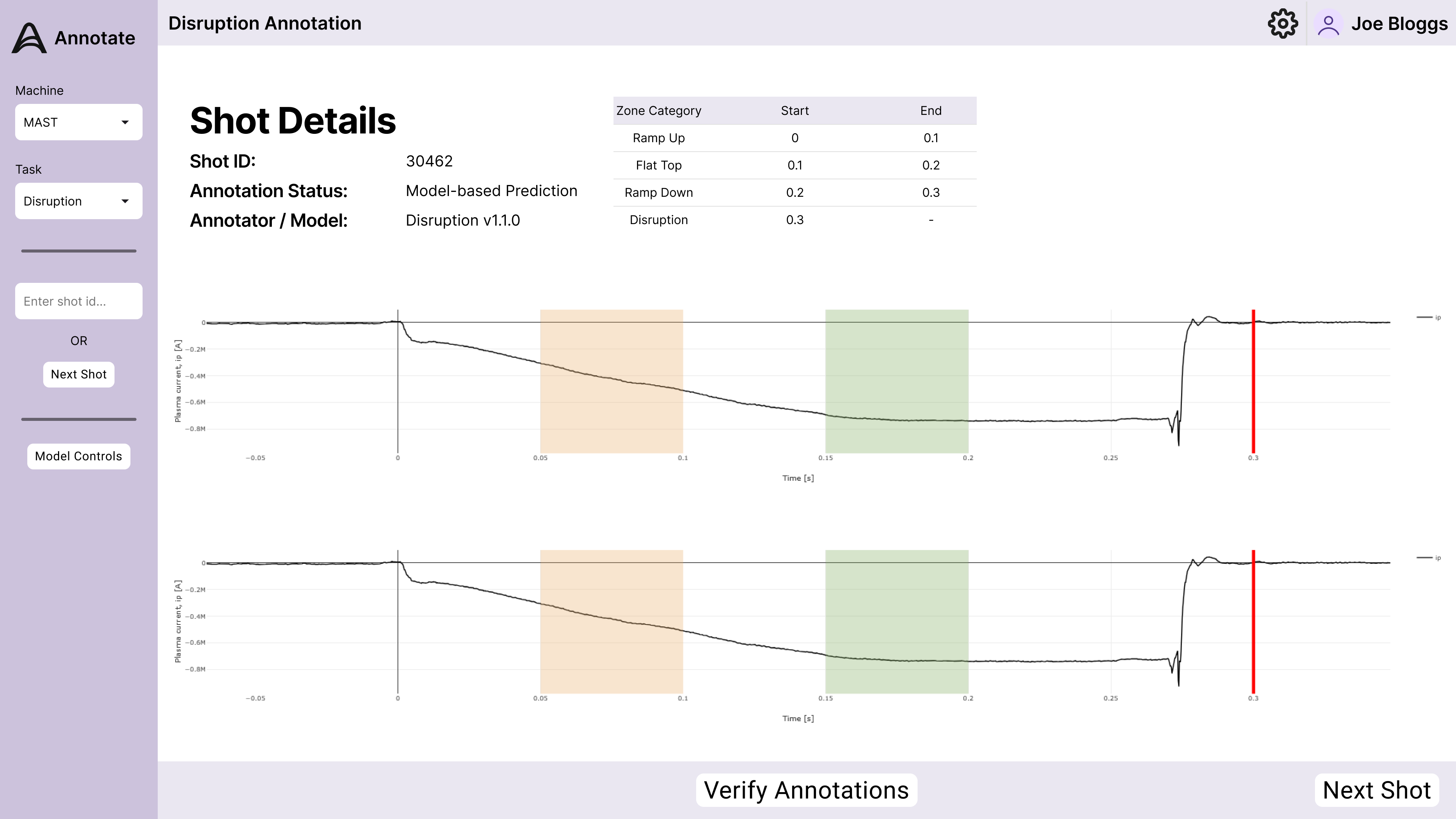1456x819 pixels.
Task: Expand the Disruption task dropdown
Action: (x=78, y=201)
